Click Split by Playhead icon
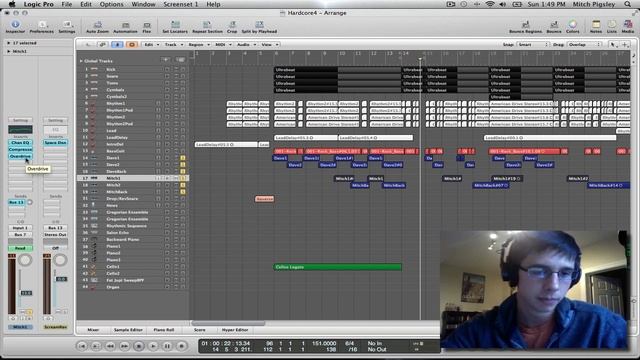The height and width of the screenshot is (360, 640). 259,24
